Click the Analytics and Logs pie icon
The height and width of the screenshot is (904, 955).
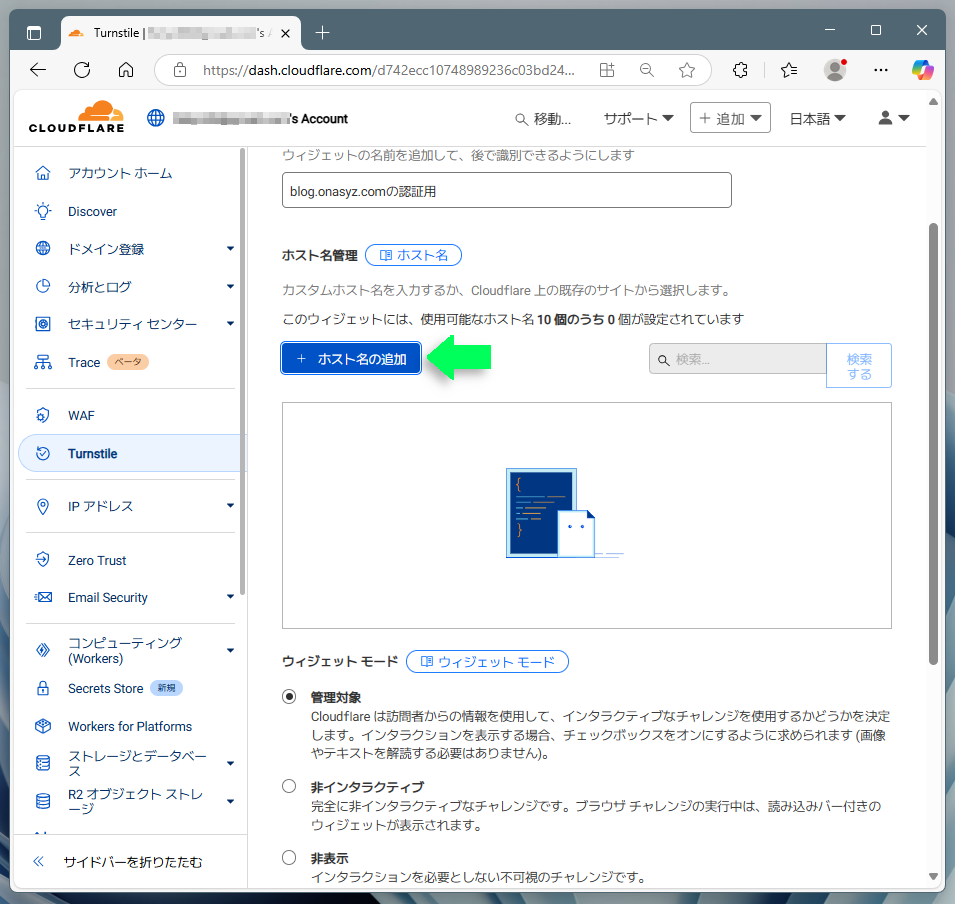(x=43, y=286)
